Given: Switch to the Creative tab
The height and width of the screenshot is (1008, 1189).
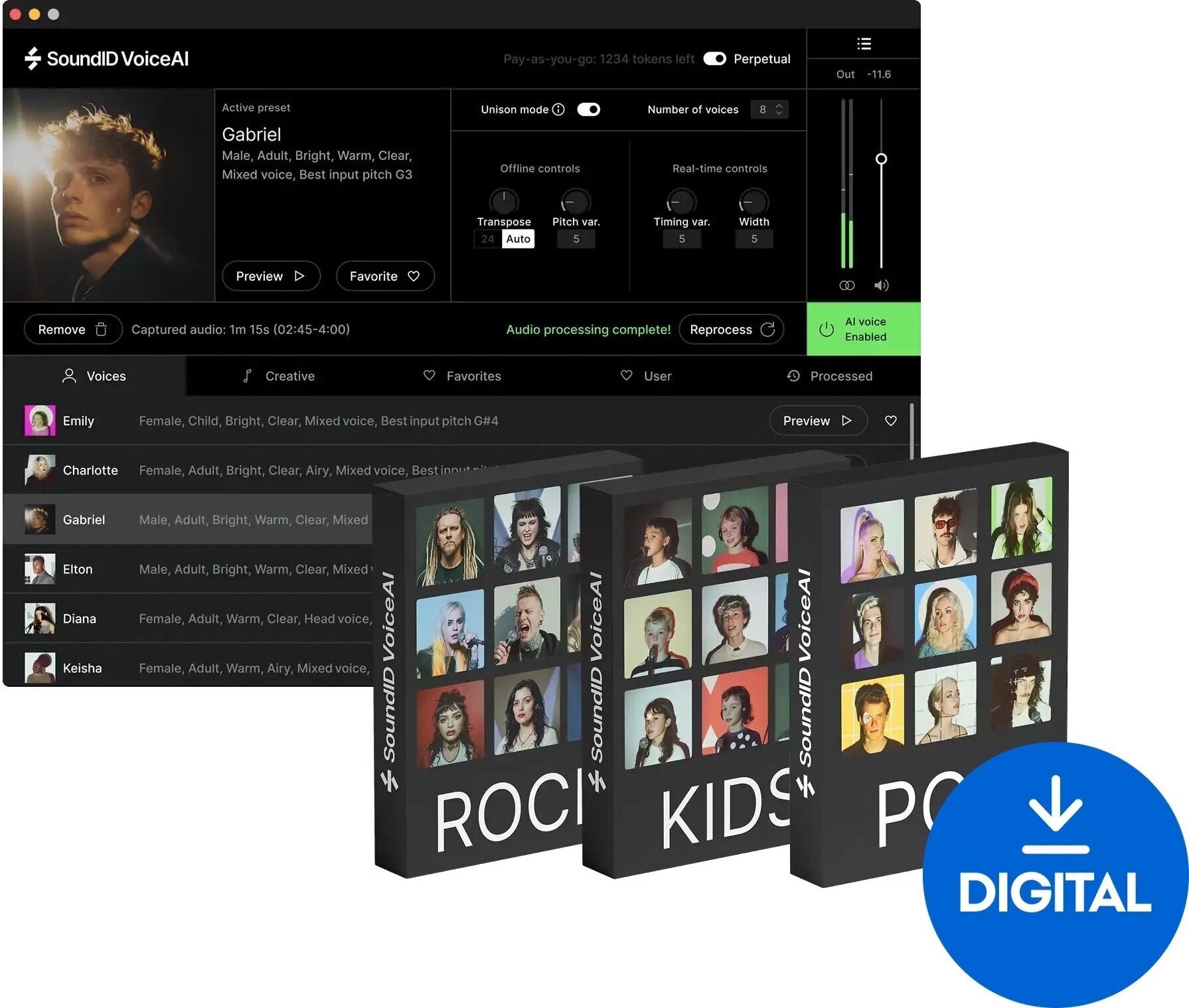Looking at the screenshot, I should (279, 376).
